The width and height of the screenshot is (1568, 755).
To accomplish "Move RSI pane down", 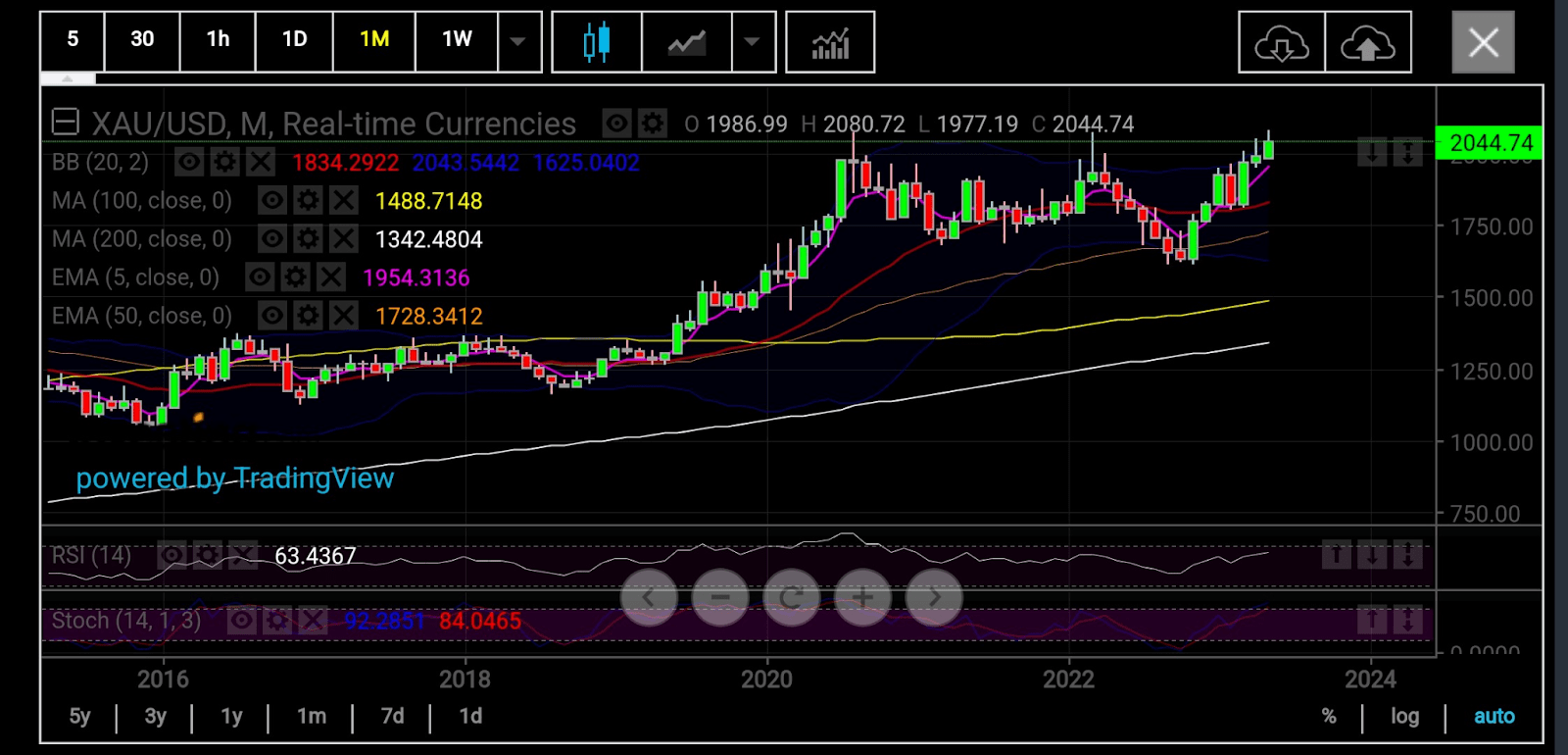I will (x=1372, y=555).
